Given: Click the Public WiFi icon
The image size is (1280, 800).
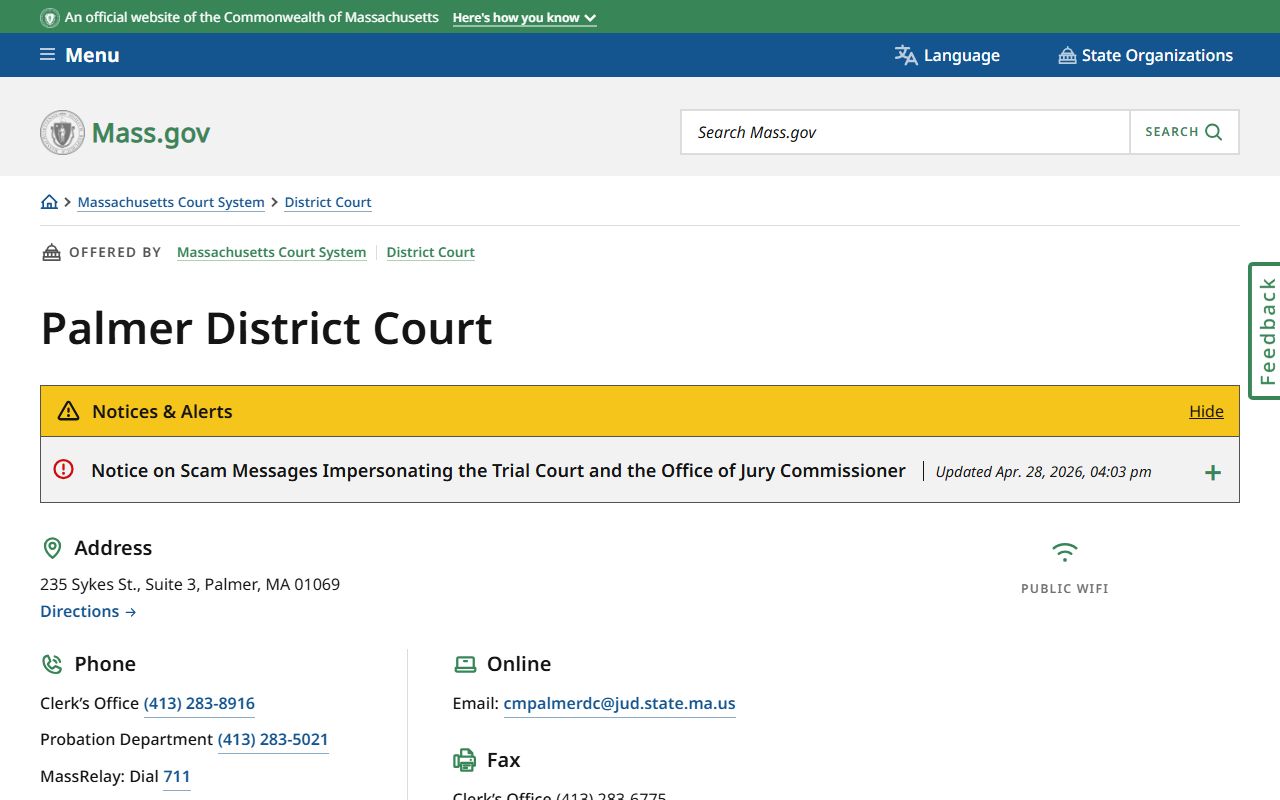Looking at the screenshot, I should (1065, 552).
